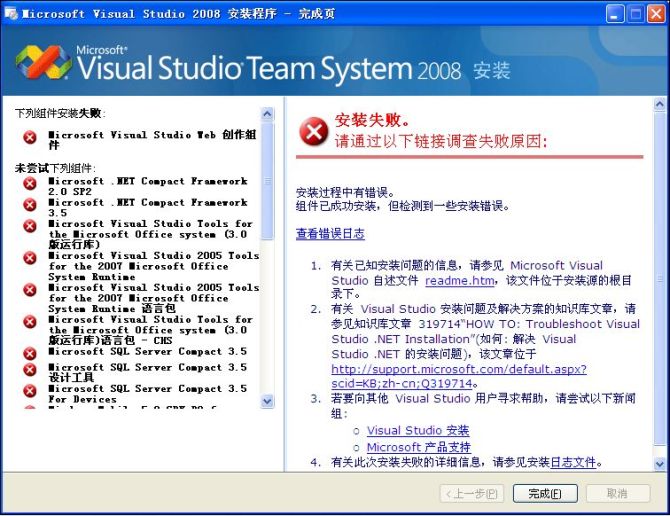
Task: Click error icon beside Visual Studio Web 创作组件
Action: (x=30, y=138)
